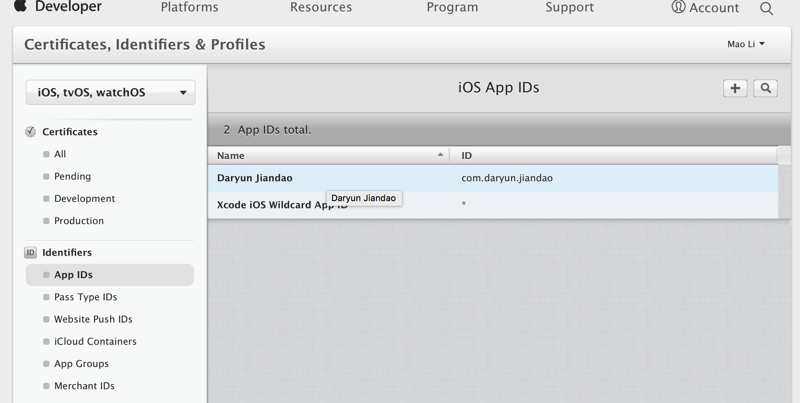Click Certificates, Identifiers & Profiles heading
The image size is (800, 403).
pos(144,44)
